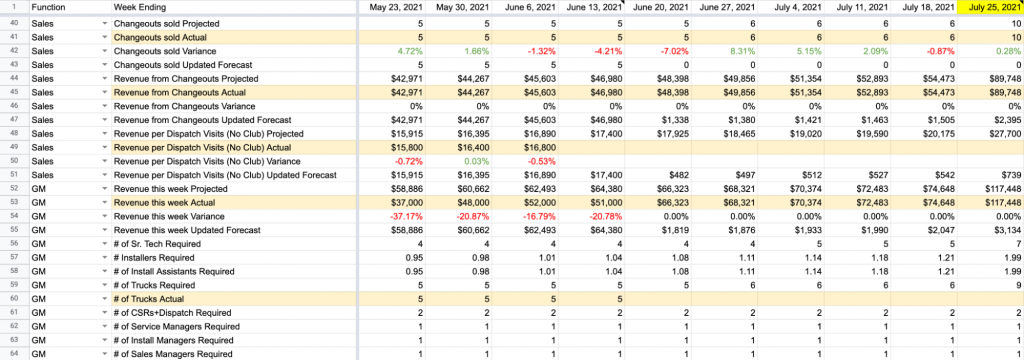
Task: Expand the GM dropdown arrow on row 64
Action: point(104,353)
